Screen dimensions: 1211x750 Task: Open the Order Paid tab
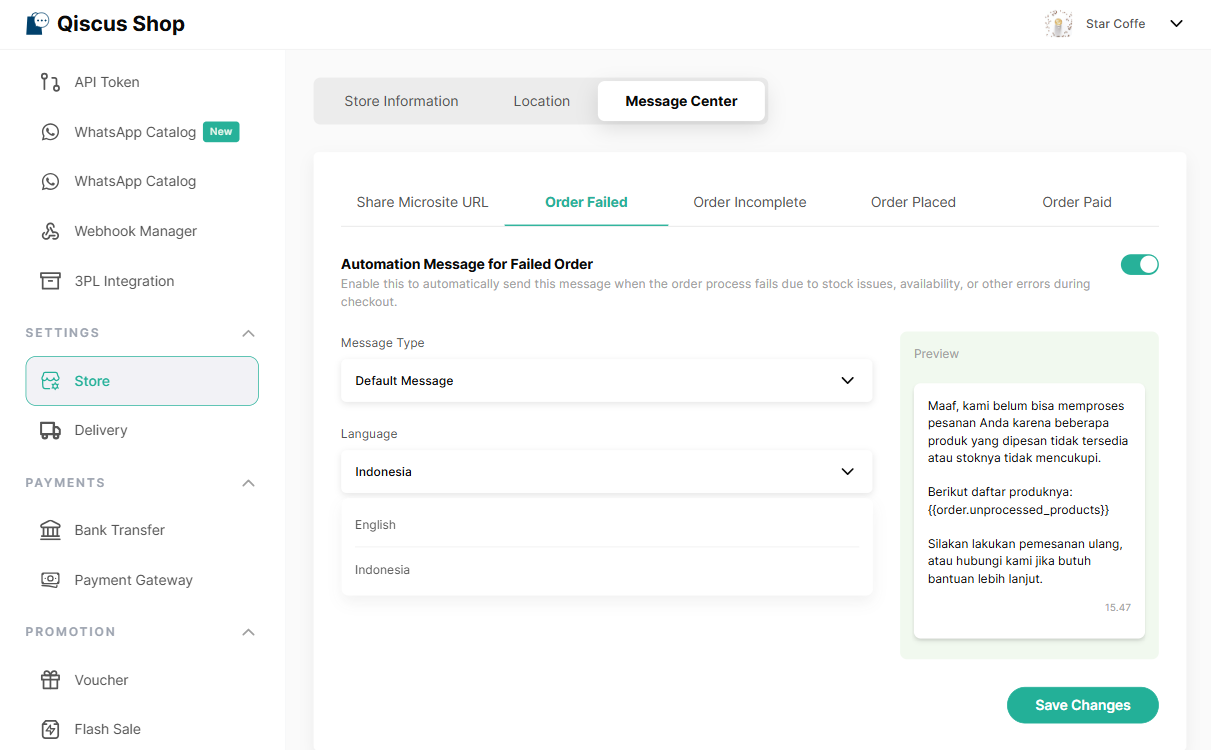[x=1076, y=202]
